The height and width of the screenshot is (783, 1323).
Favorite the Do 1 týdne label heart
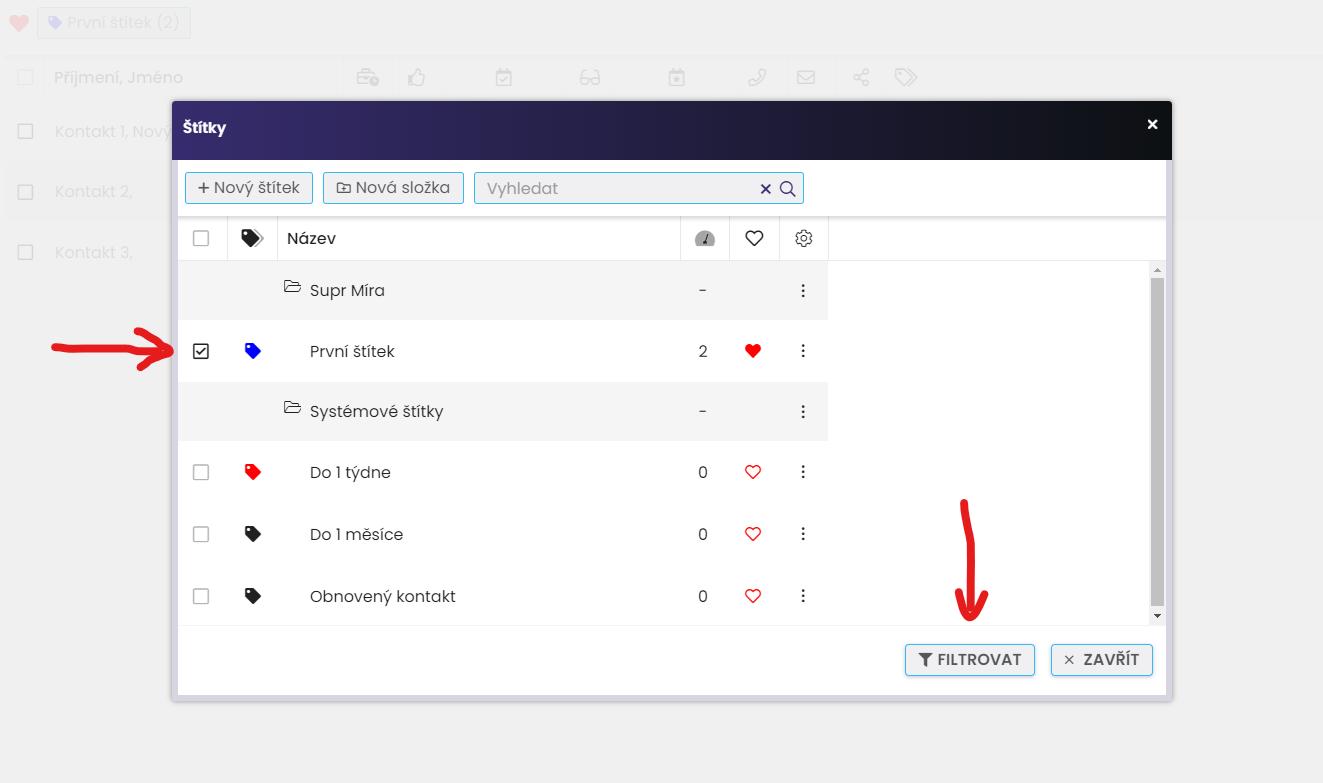[753, 472]
